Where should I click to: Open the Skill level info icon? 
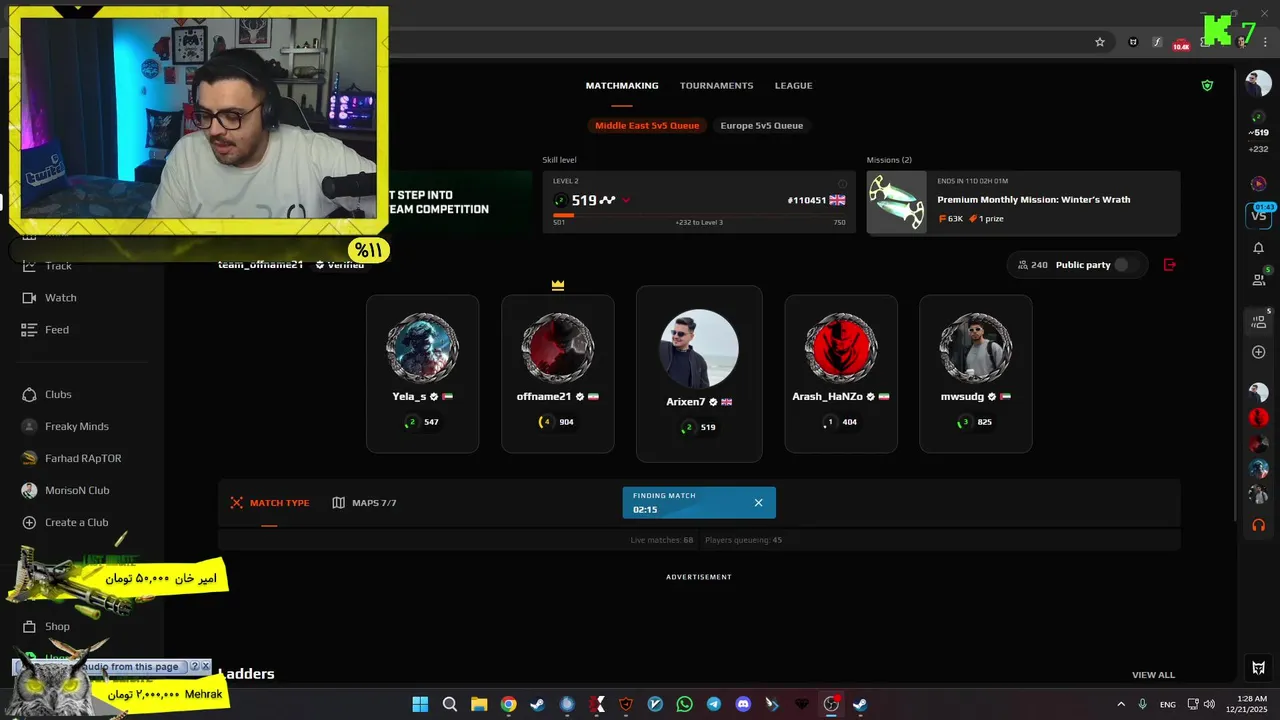[x=842, y=184]
